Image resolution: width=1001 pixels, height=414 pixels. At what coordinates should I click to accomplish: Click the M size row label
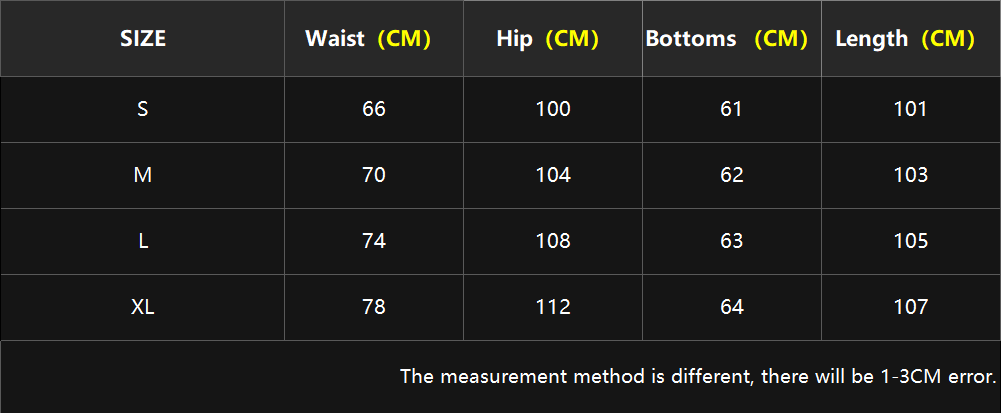142,175
